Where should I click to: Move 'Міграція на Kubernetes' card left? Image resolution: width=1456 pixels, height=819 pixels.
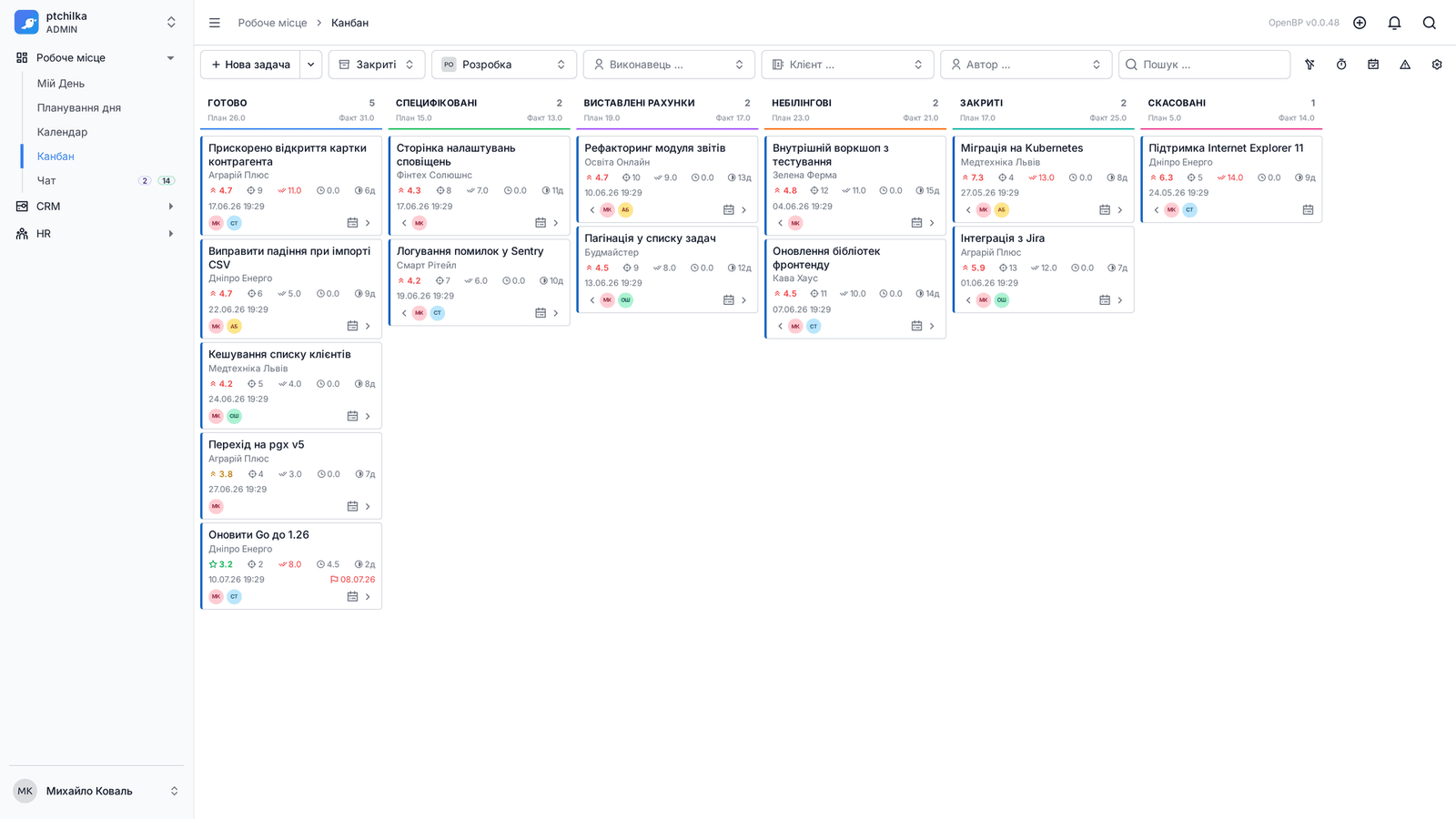coord(968,210)
